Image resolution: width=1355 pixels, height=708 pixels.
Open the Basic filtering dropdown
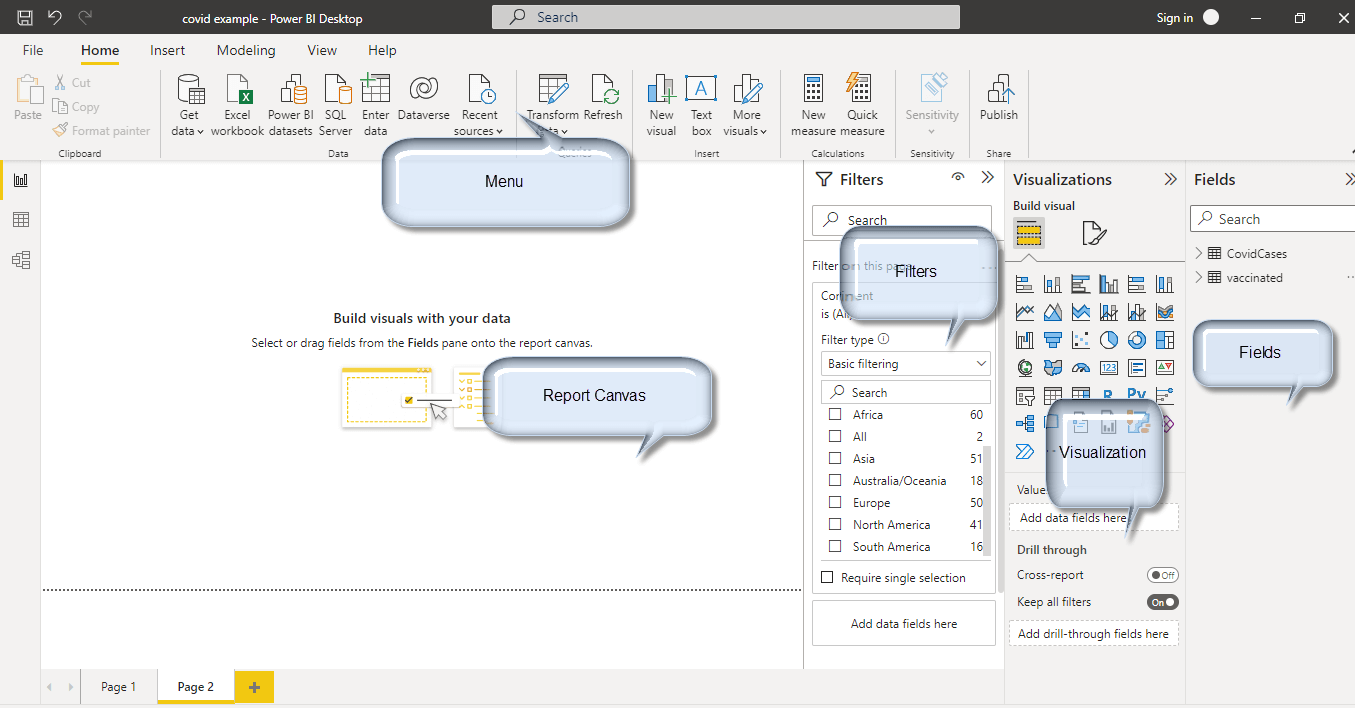tap(906, 364)
